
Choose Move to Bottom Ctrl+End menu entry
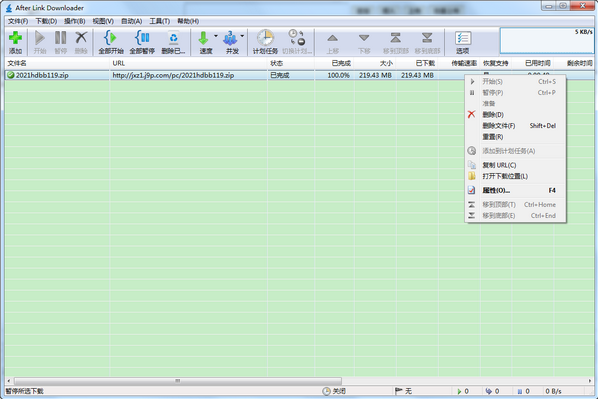[x=515, y=216]
